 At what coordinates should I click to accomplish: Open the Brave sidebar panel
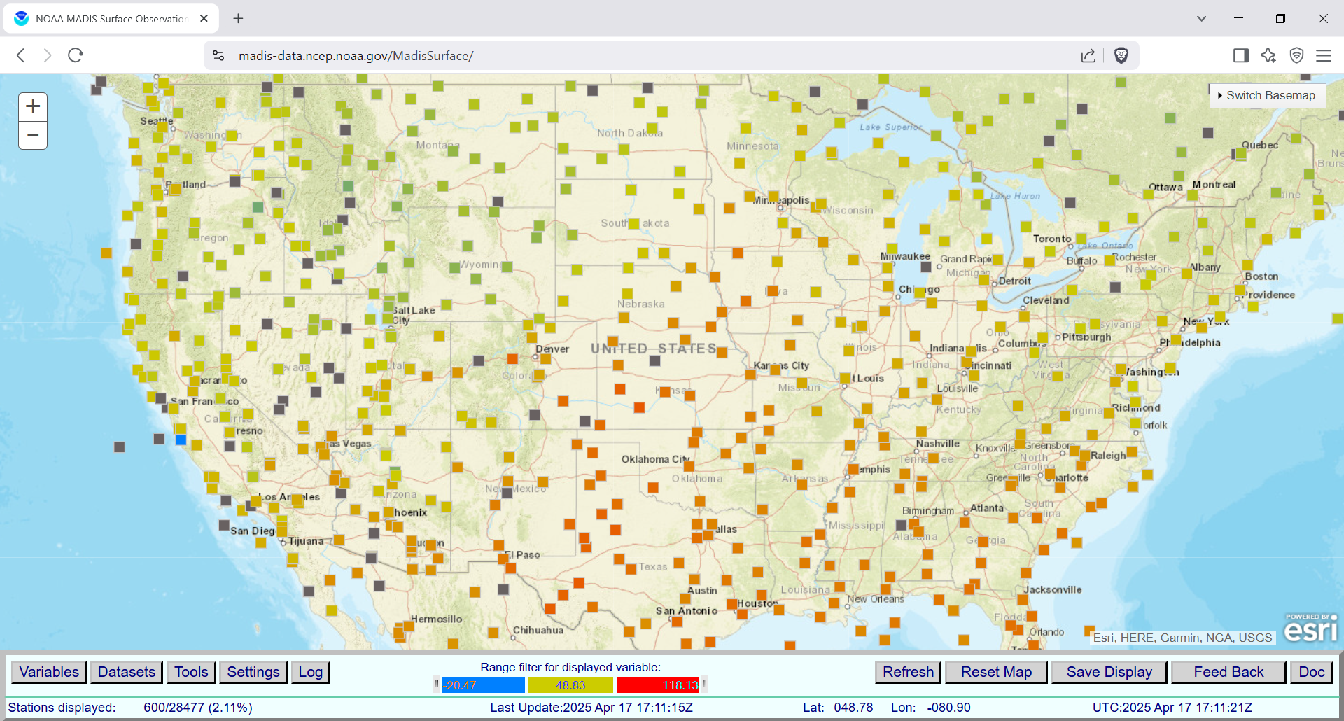(1240, 56)
